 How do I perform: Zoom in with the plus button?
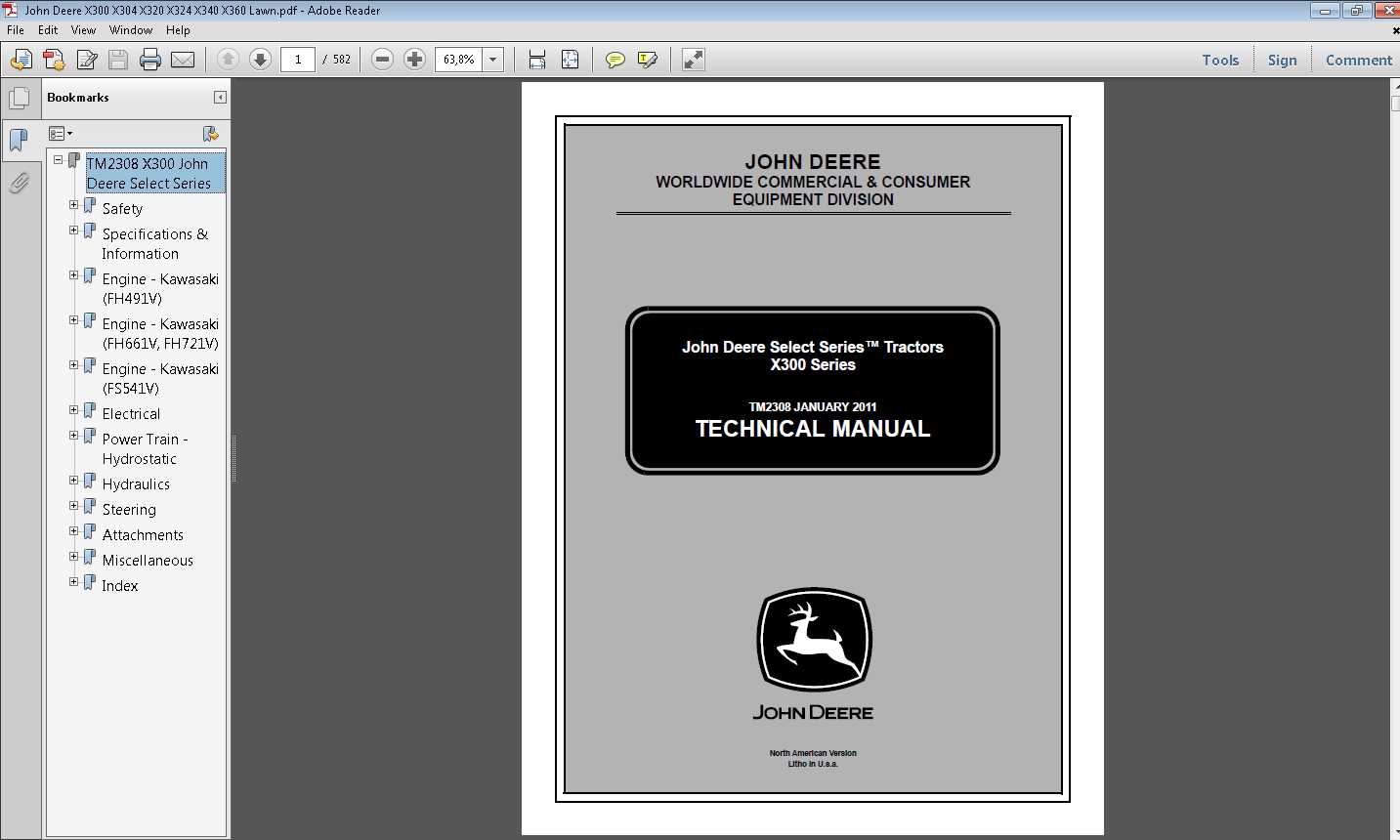pos(414,60)
